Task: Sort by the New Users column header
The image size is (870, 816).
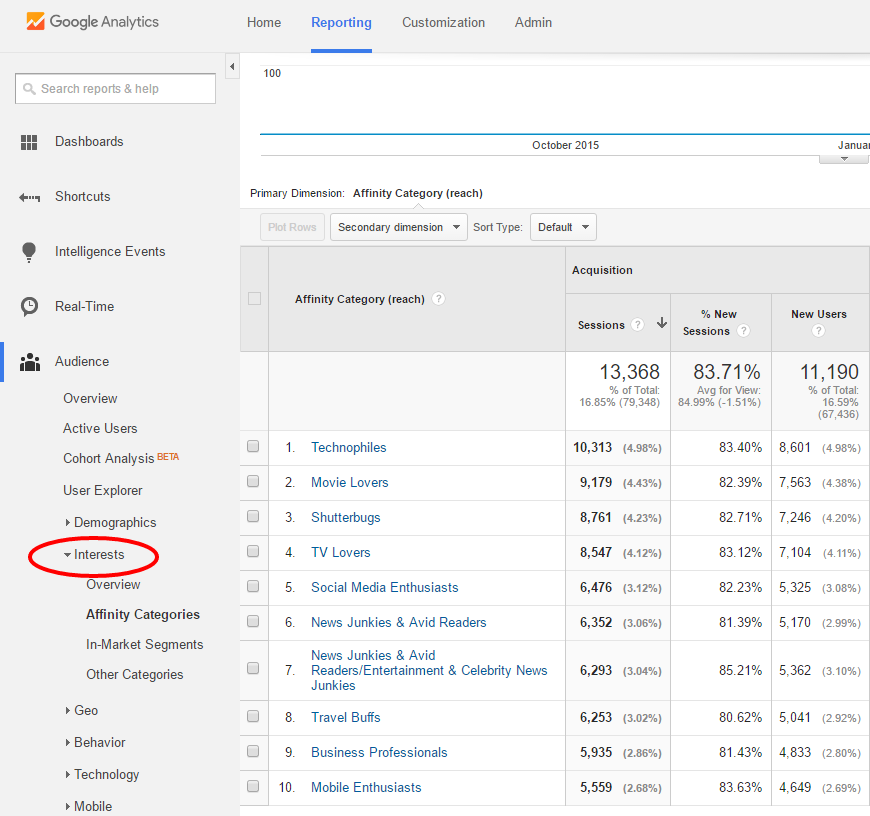Action: (818, 315)
